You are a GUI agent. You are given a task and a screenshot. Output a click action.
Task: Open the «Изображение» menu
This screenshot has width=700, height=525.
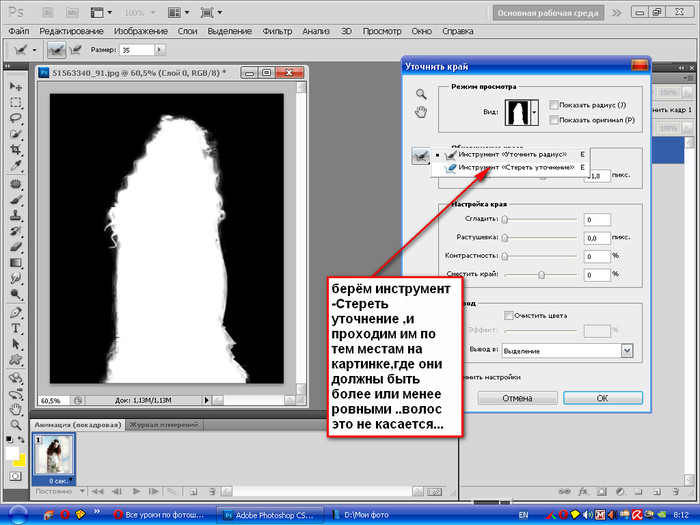tap(141, 31)
